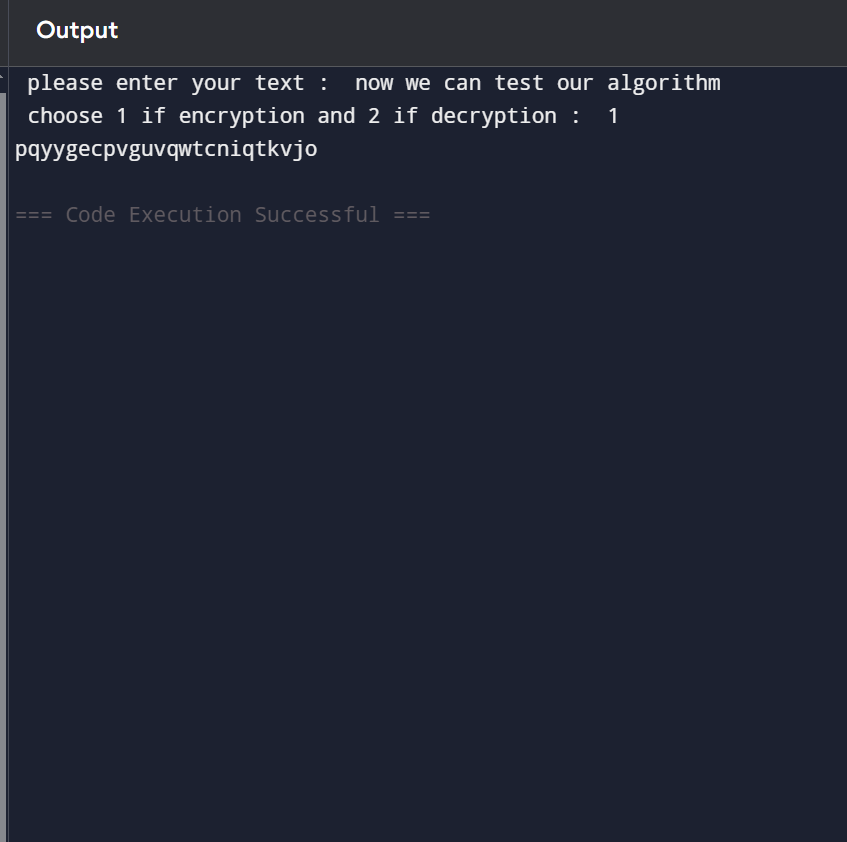Click the leading '===' of status message
Image resolution: width=847 pixels, height=842 pixels.
point(34,215)
